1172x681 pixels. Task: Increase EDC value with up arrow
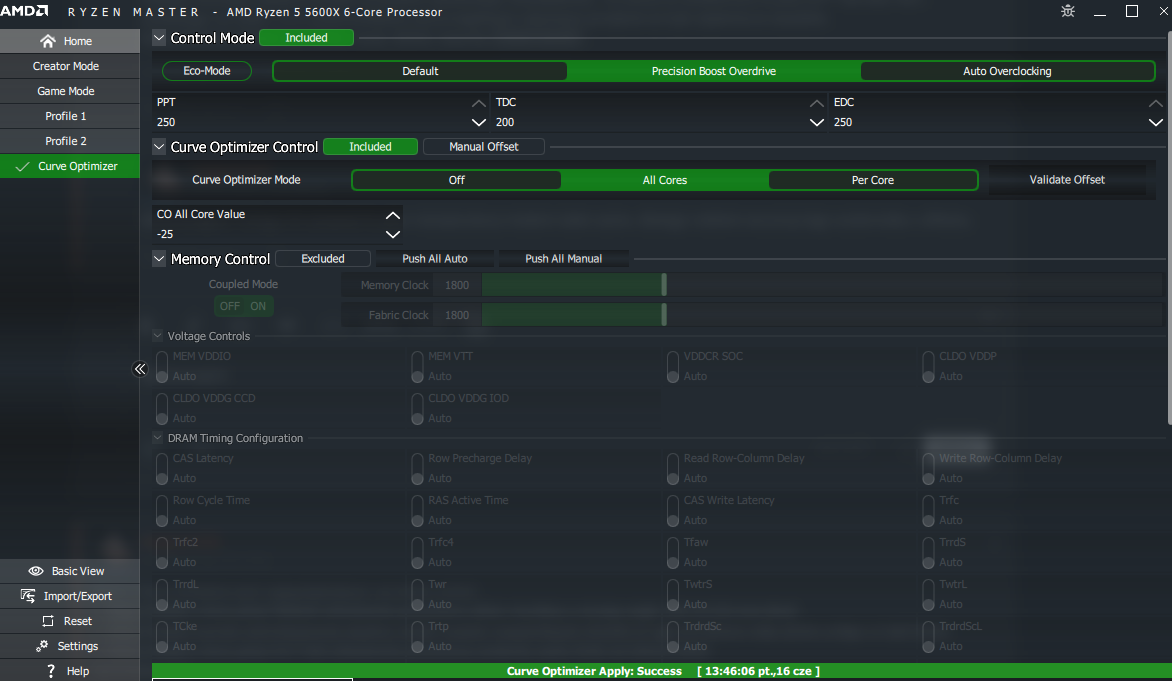click(1156, 102)
